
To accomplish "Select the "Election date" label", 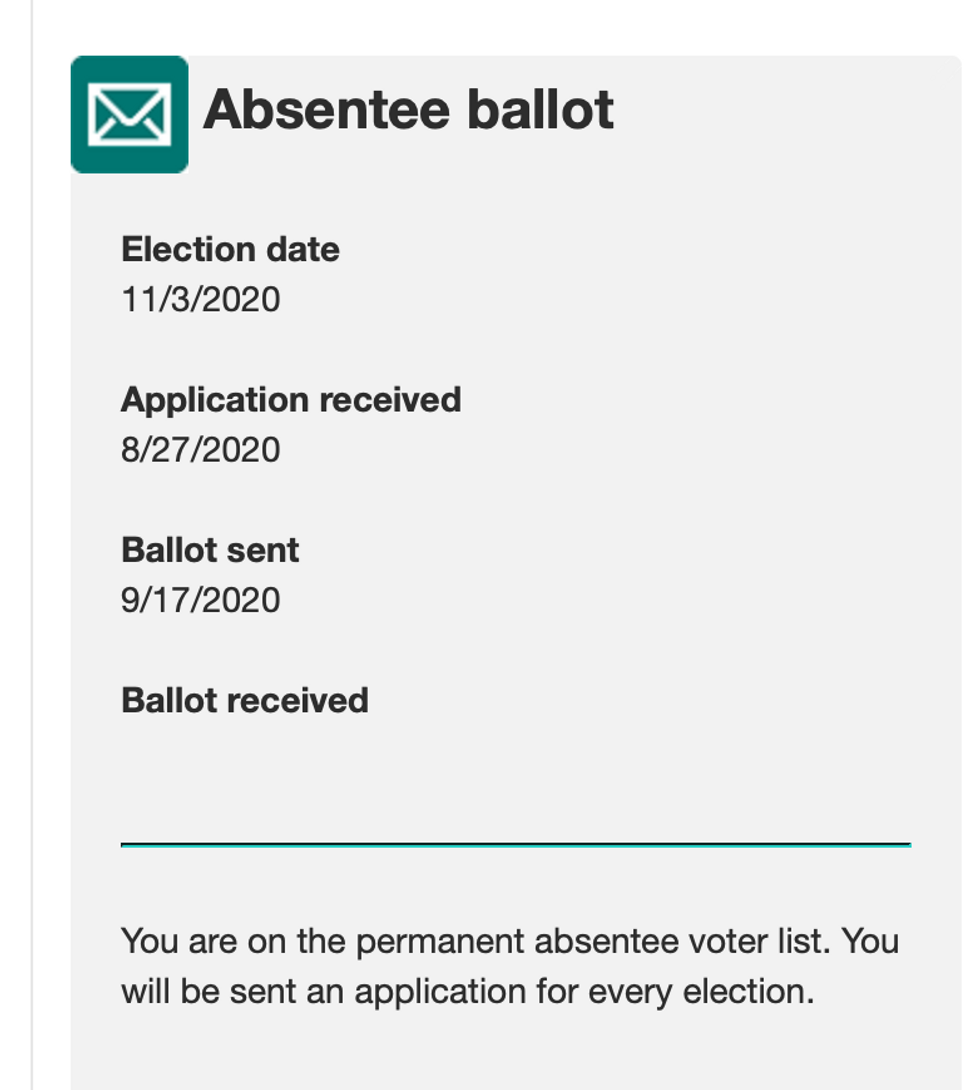I will coord(230,249).
